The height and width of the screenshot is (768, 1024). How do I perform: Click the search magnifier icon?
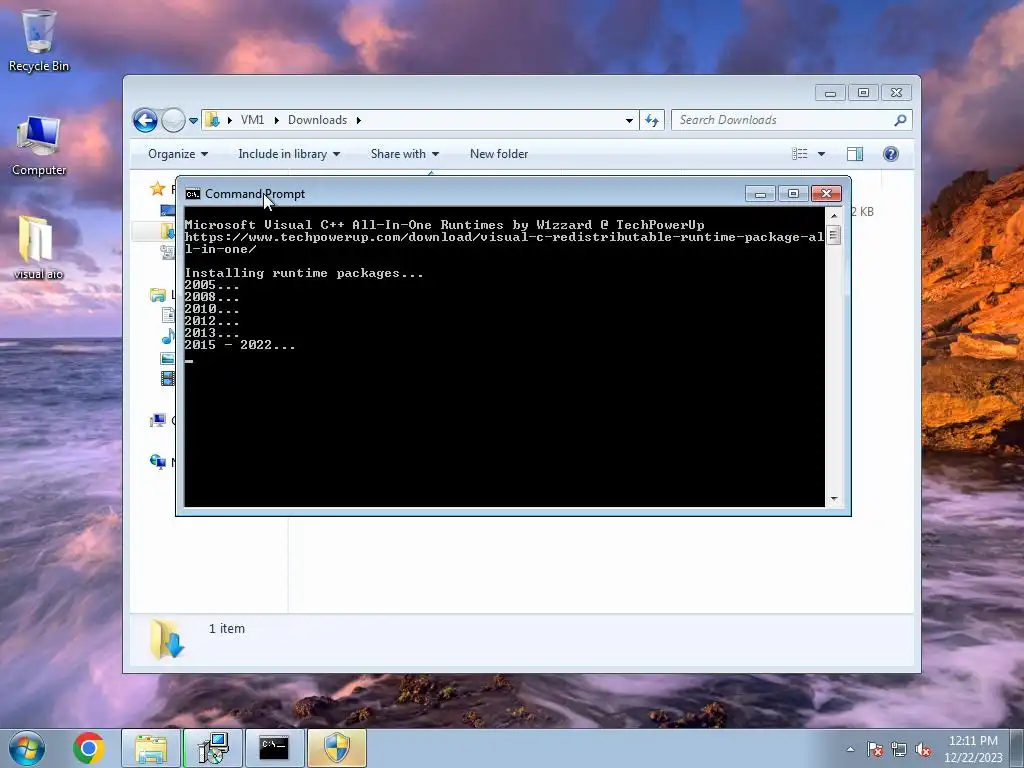point(901,120)
